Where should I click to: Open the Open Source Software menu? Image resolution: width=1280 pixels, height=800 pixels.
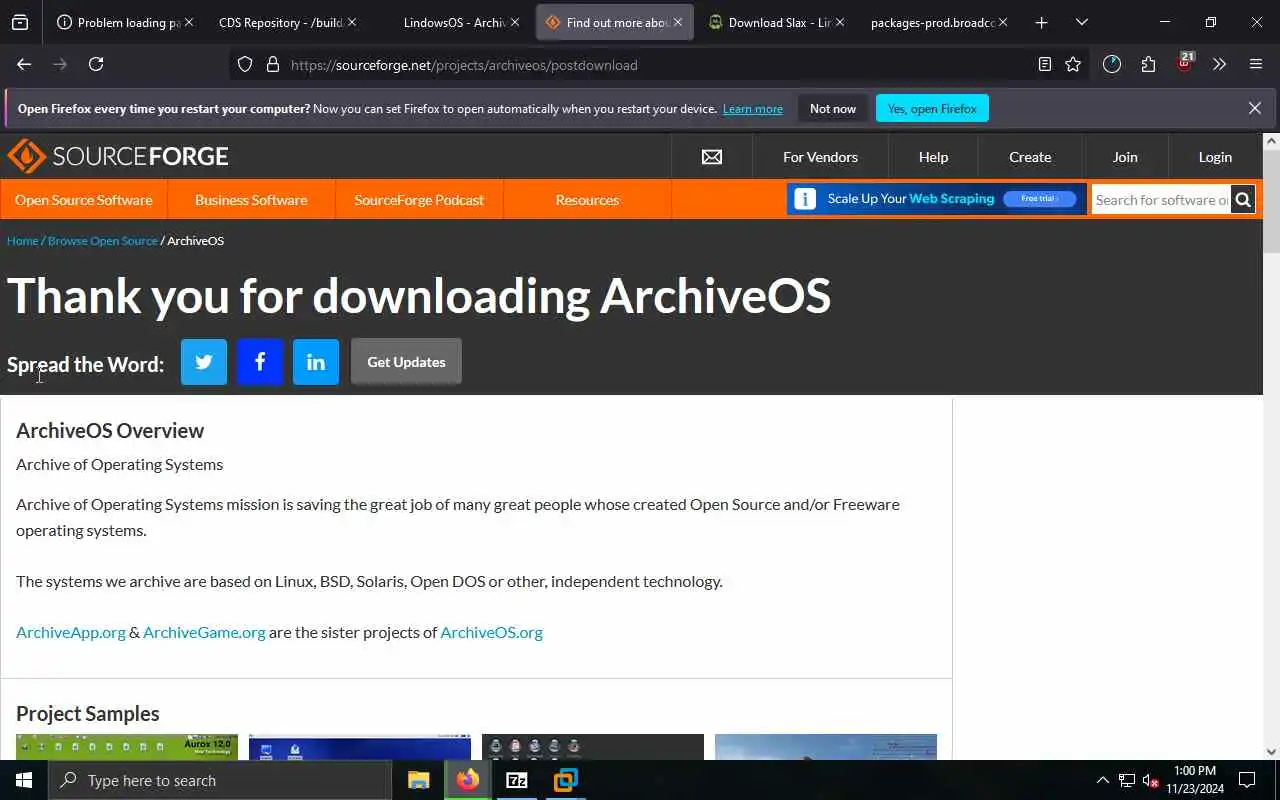pos(84,200)
